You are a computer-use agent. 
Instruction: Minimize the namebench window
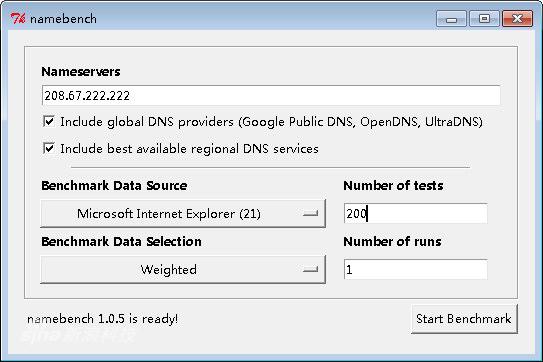click(451, 19)
